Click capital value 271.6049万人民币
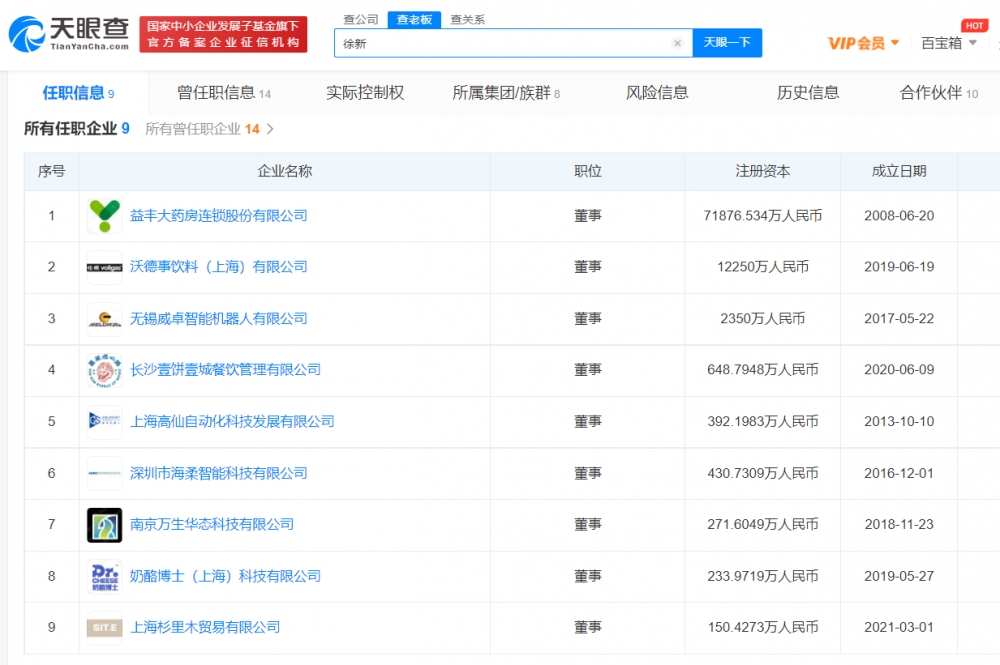 (763, 524)
